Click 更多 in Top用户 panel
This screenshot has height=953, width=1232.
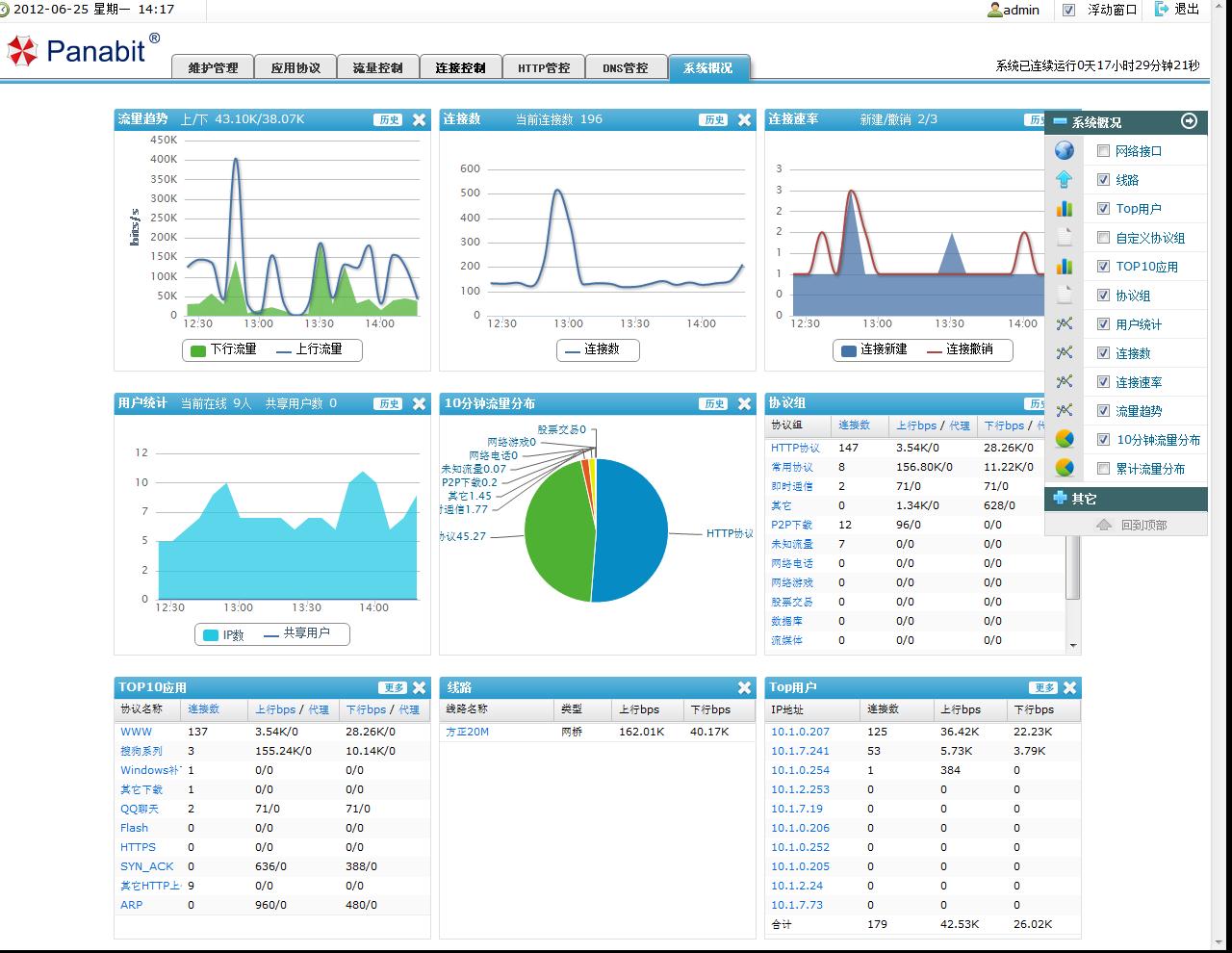[1043, 688]
